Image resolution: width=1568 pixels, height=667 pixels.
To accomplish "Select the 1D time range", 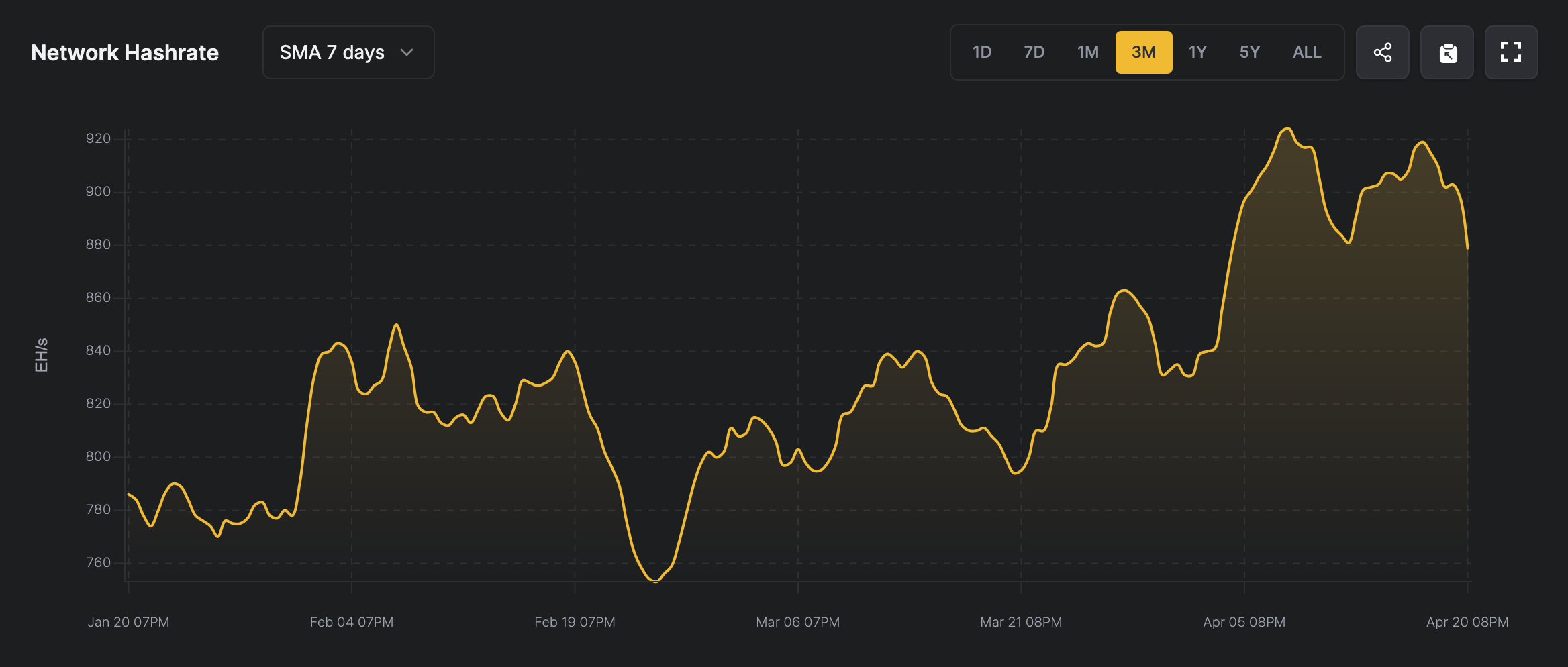I will [981, 52].
